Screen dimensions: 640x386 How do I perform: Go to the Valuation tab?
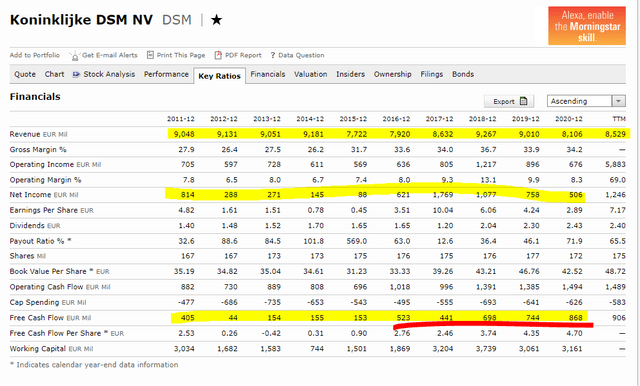coord(311,74)
